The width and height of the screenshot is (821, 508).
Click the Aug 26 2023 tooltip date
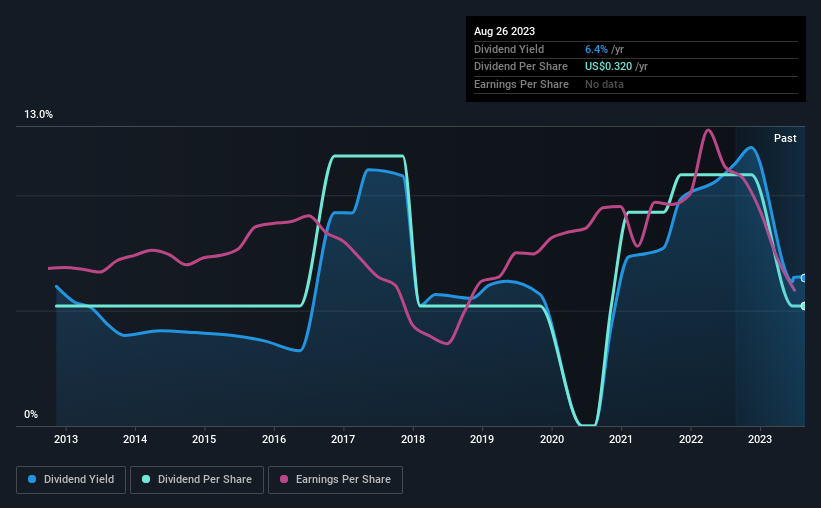504,31
